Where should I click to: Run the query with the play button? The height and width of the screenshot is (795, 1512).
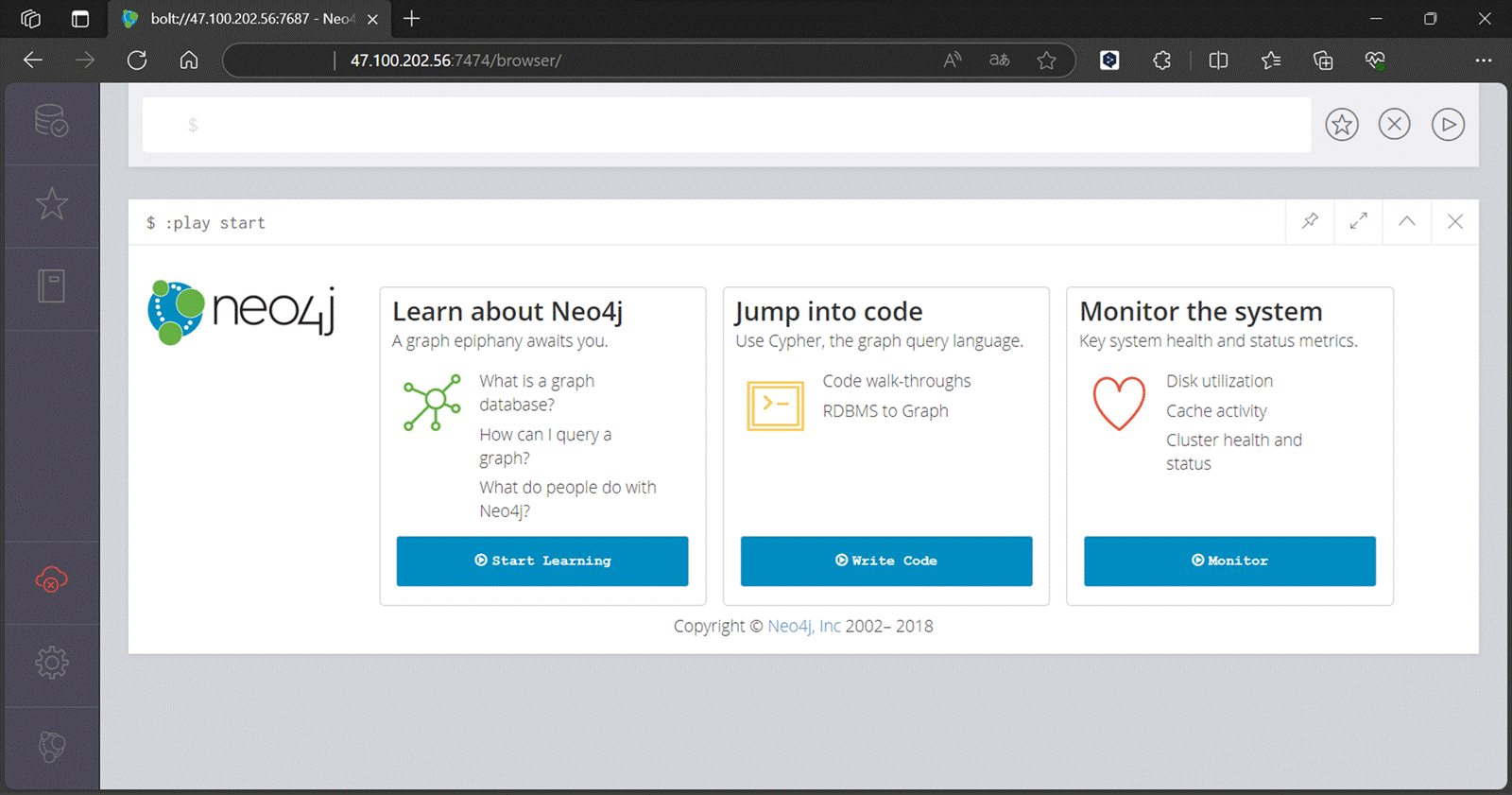[1448, 125]
